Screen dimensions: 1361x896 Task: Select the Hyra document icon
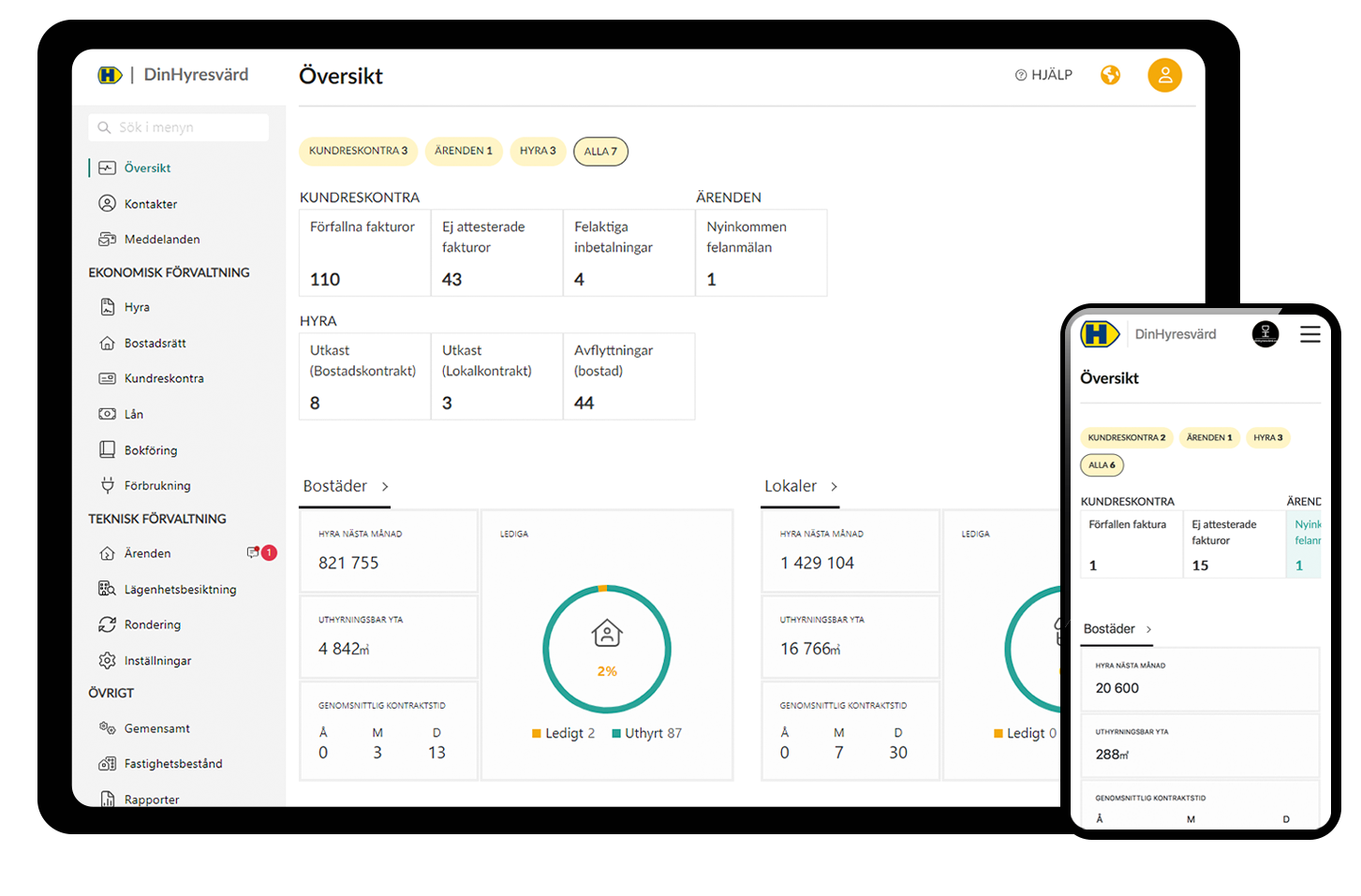[x=108, y=307]
